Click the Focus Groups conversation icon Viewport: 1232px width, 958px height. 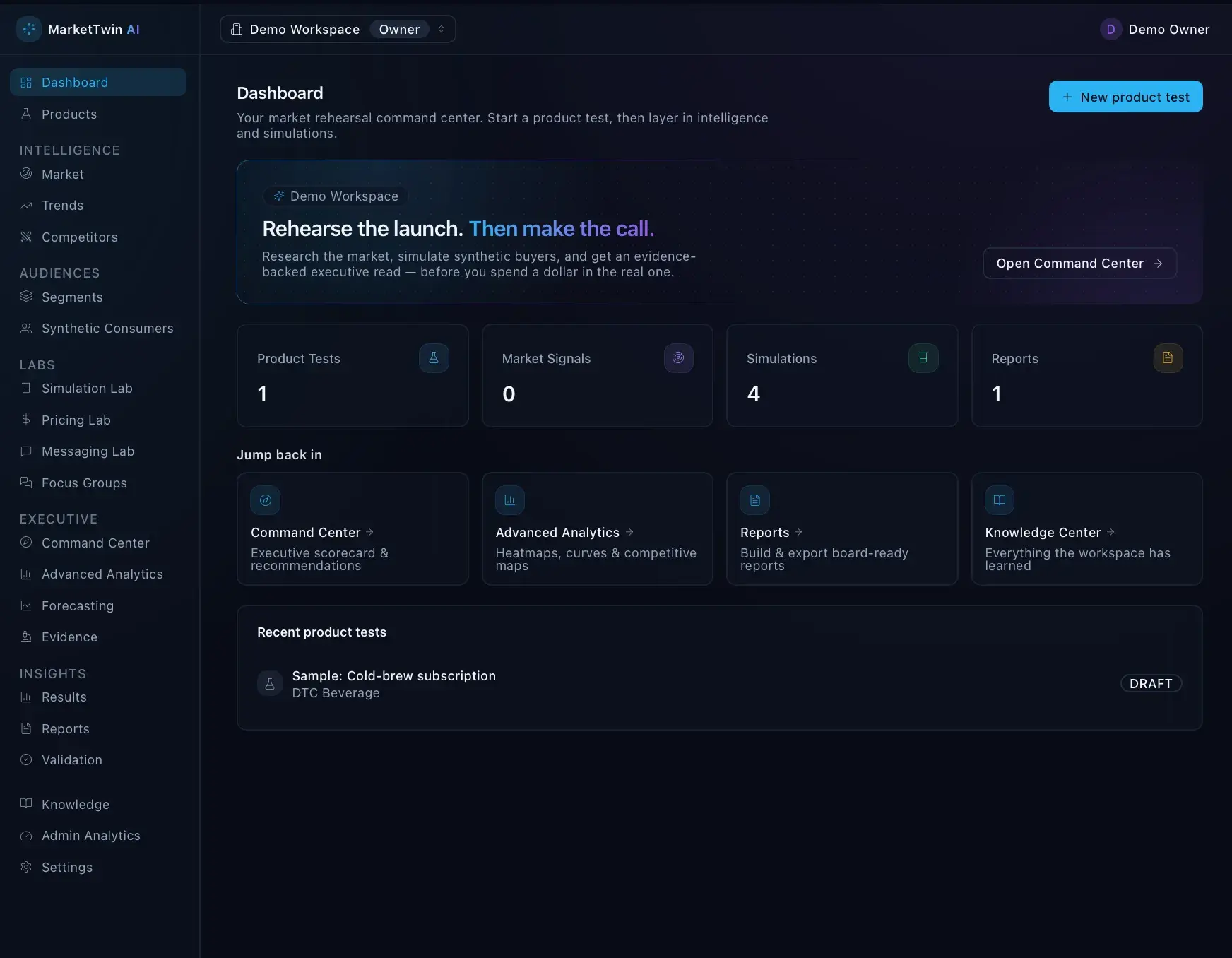pos(26,483)
